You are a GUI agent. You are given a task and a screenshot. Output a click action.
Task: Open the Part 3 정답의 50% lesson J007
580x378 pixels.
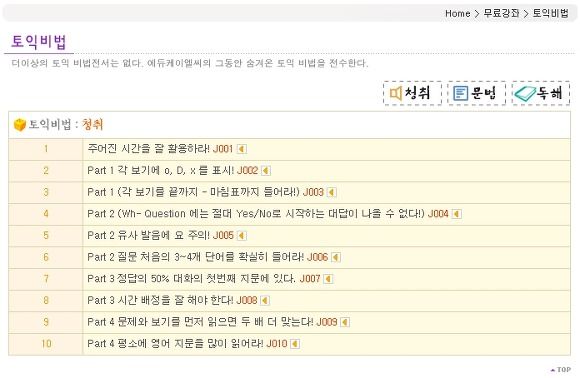pos(203,279)
